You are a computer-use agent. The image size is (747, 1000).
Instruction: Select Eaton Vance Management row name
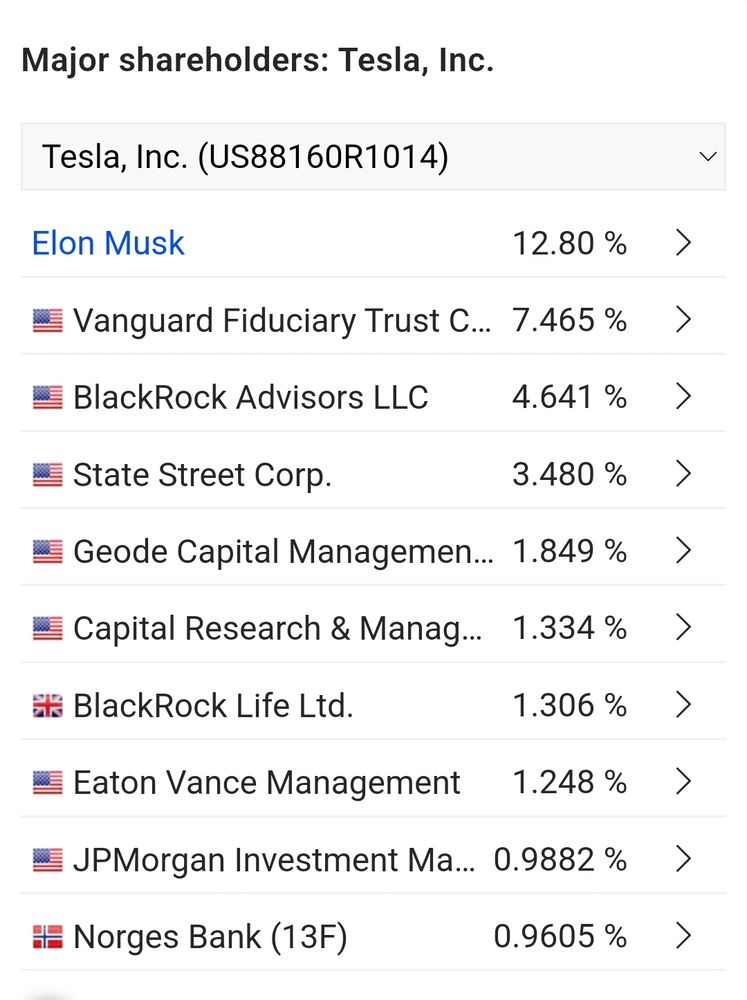pyautogui.click(x=267, y=783)
